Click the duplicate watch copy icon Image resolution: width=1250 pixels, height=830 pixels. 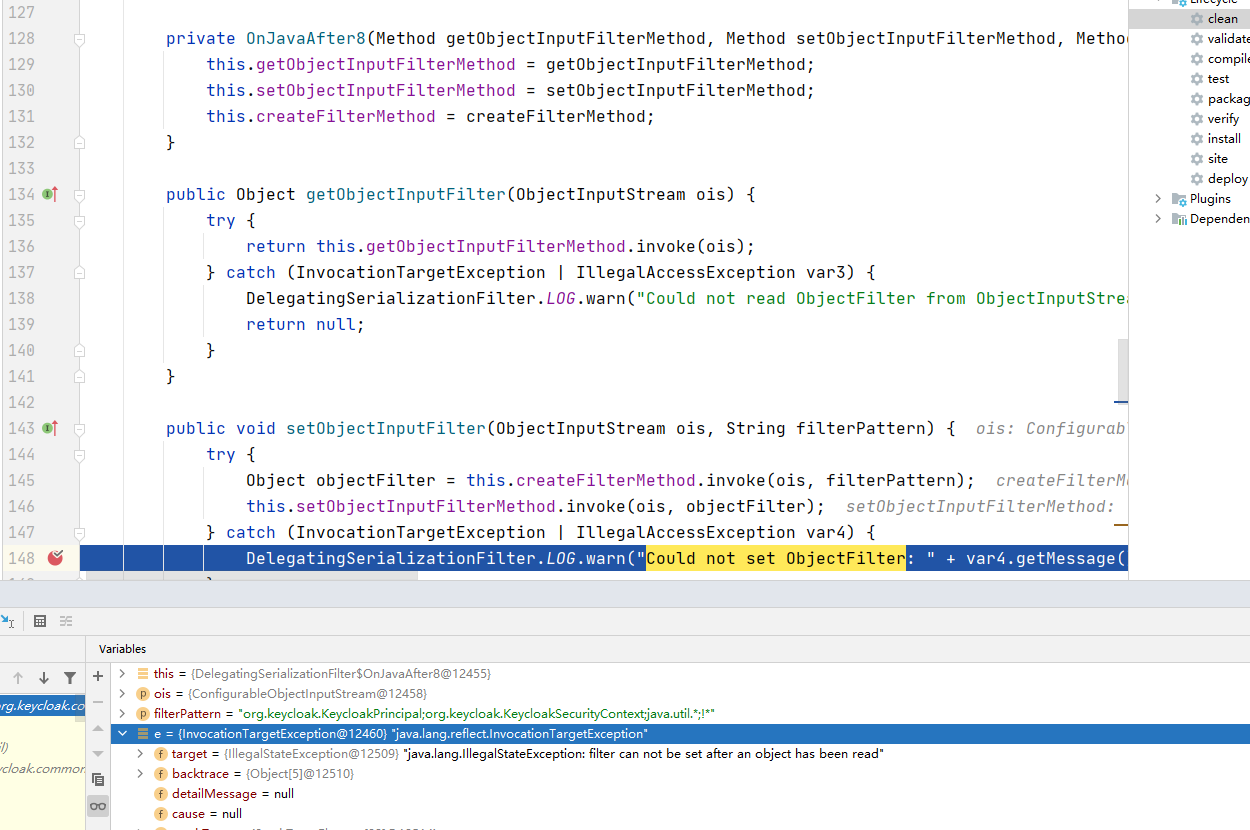(98, 779)
